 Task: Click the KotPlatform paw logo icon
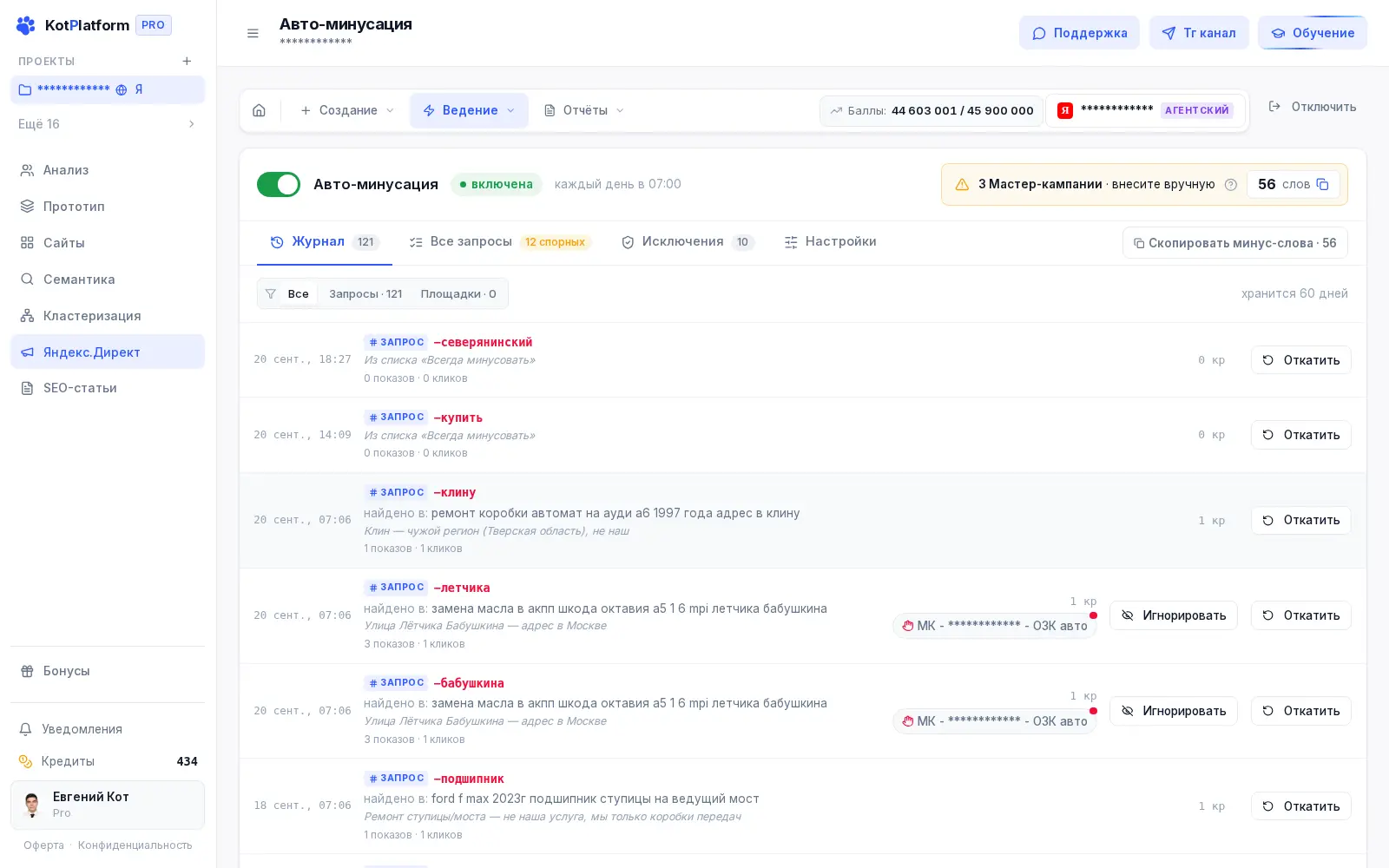(x=26, y=25)
